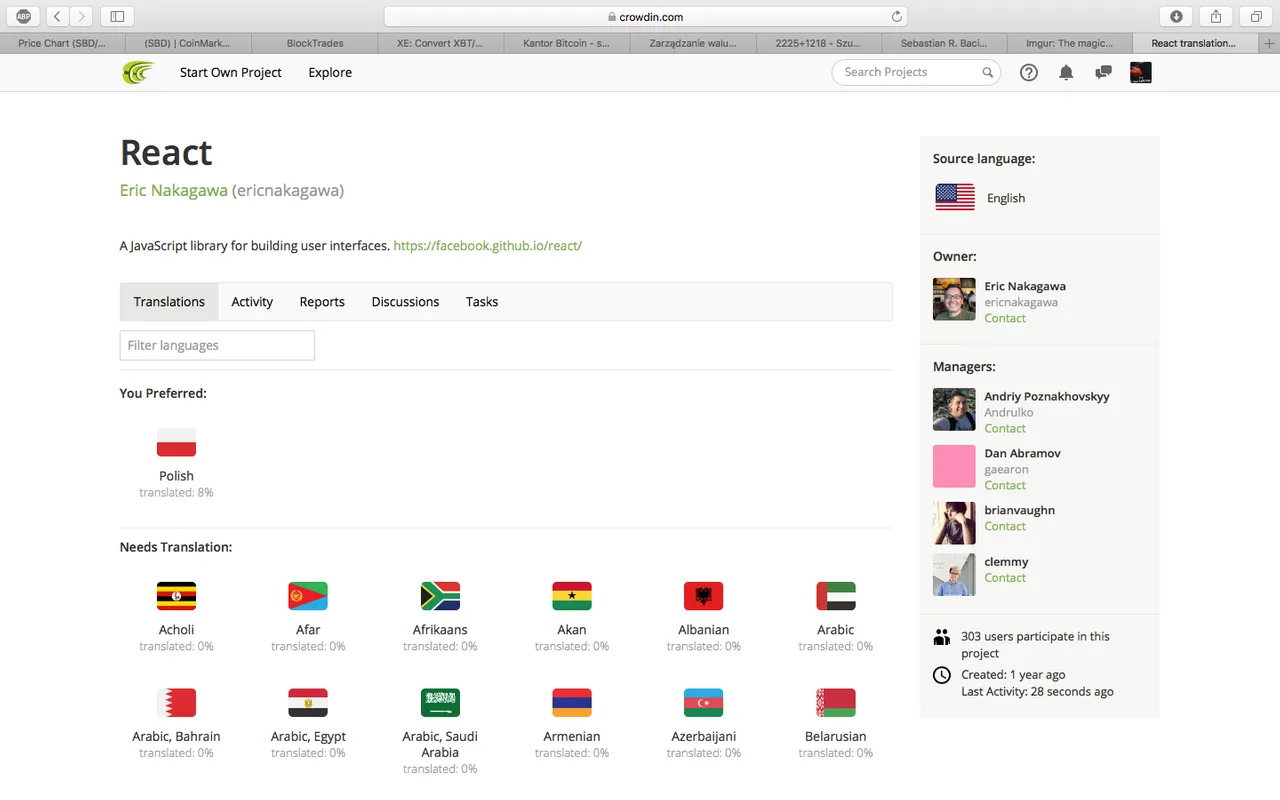
Task: Select the Armenian flag icon
Action: [572, 703]
